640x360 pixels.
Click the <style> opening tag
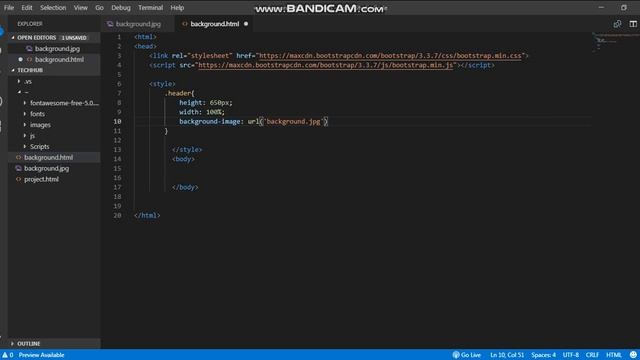coord(162,84)
